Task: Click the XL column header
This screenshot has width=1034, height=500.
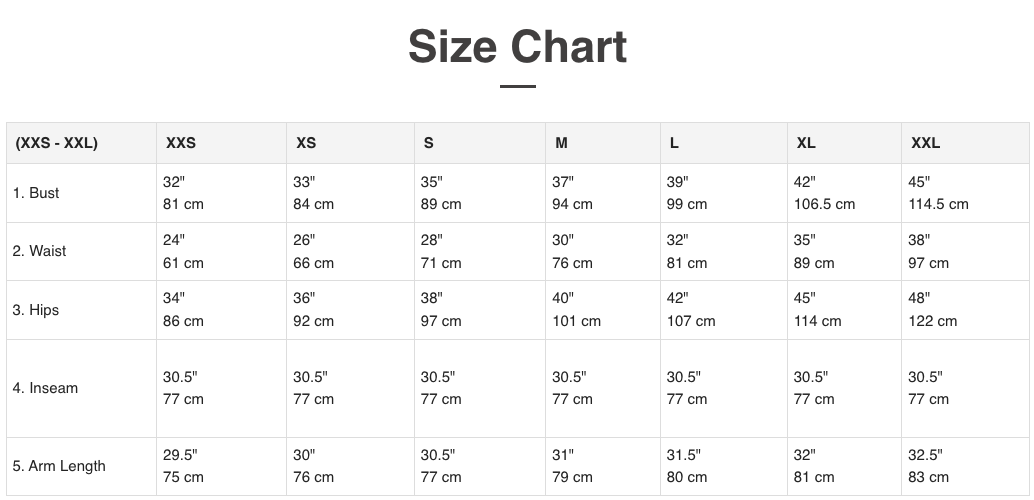Action: pyautogui.click(x=806, y=143)
